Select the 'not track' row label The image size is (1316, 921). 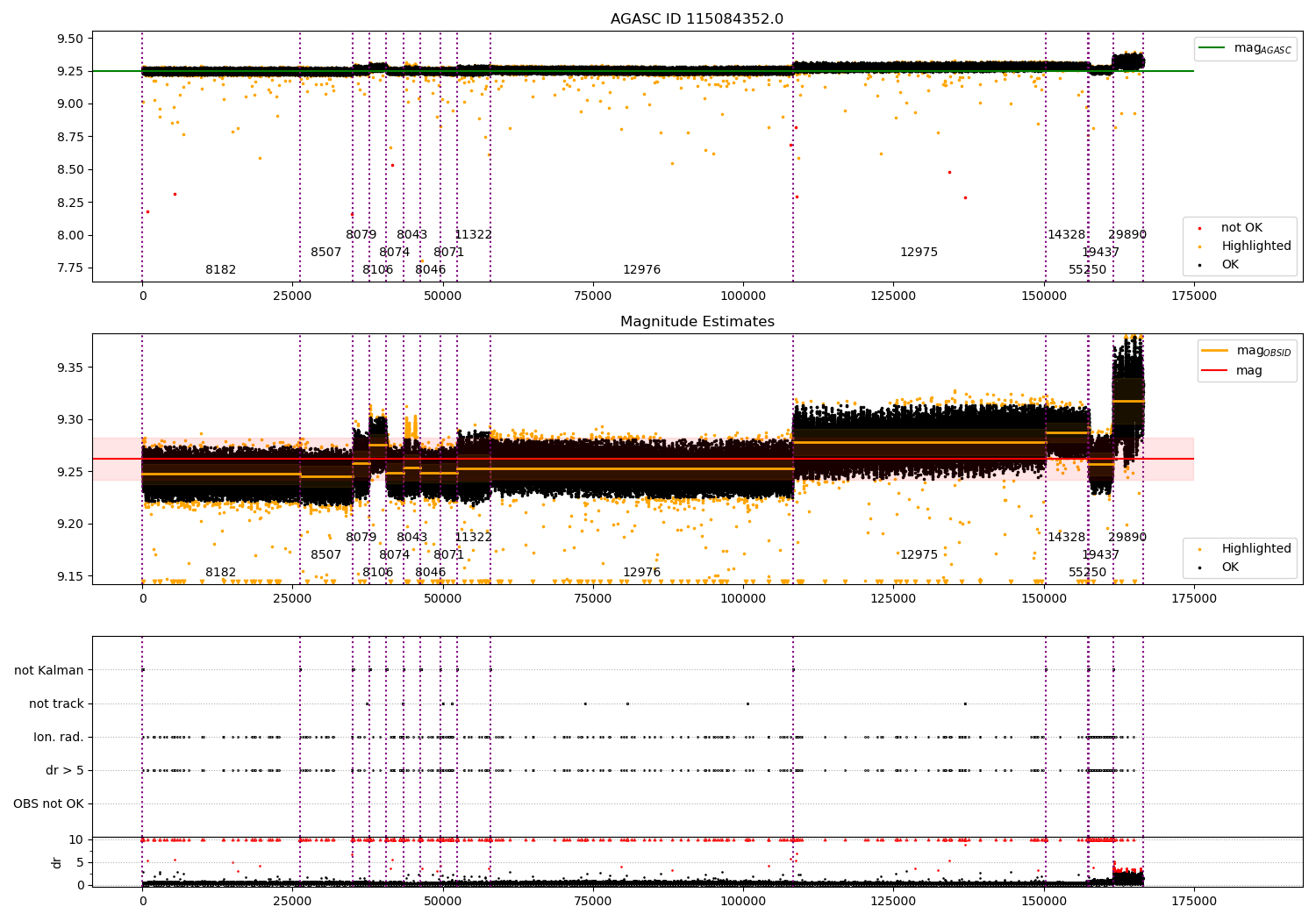[56, 703]
